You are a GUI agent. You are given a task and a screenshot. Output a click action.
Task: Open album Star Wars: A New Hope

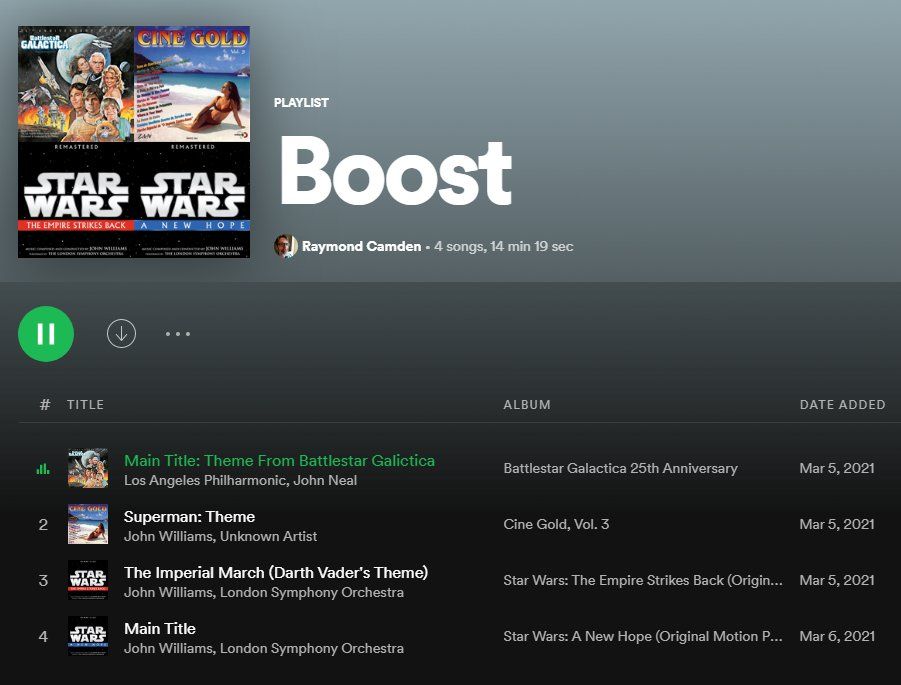642,636
